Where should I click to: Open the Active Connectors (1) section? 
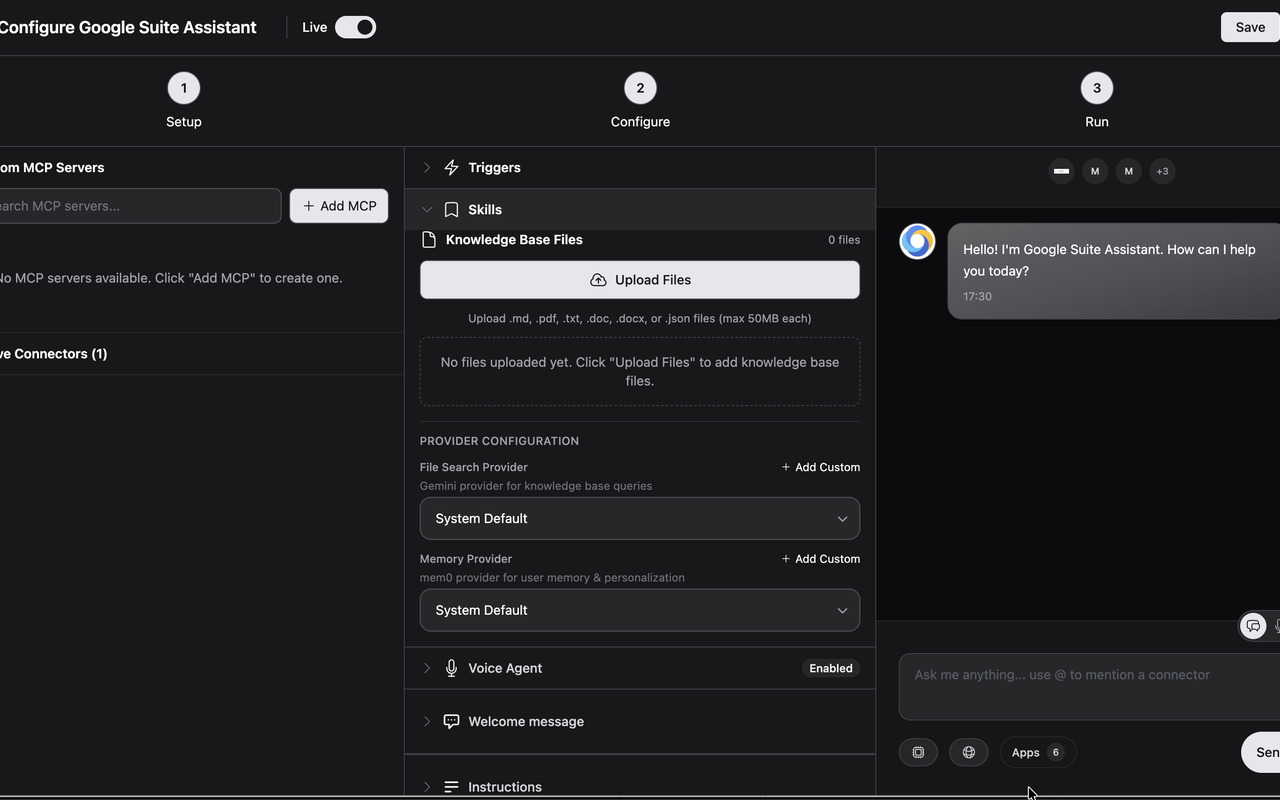click(x=200, y=354)
